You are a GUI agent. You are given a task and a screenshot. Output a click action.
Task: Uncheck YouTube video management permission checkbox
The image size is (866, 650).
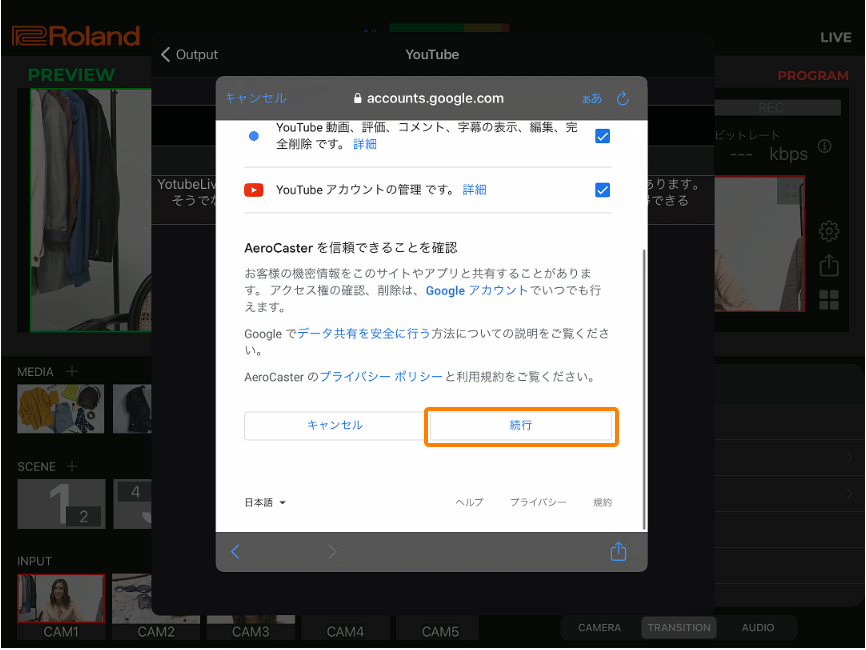(x=603, y=136)
